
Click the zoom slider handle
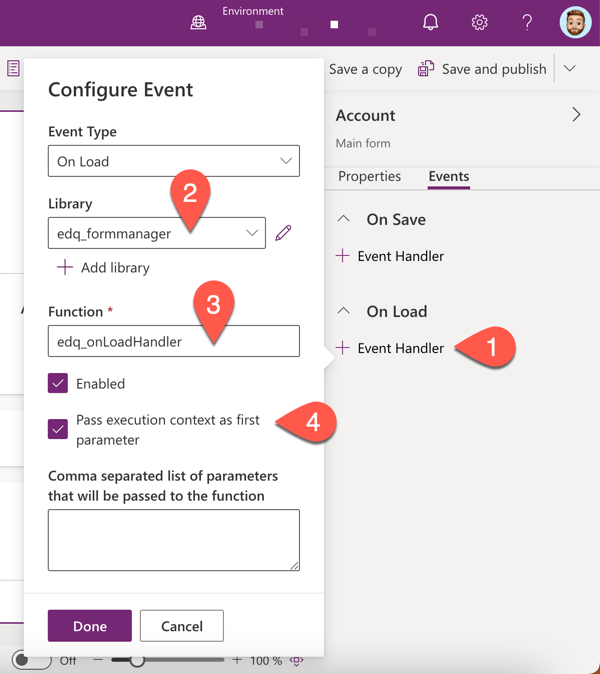coord(137,660)
